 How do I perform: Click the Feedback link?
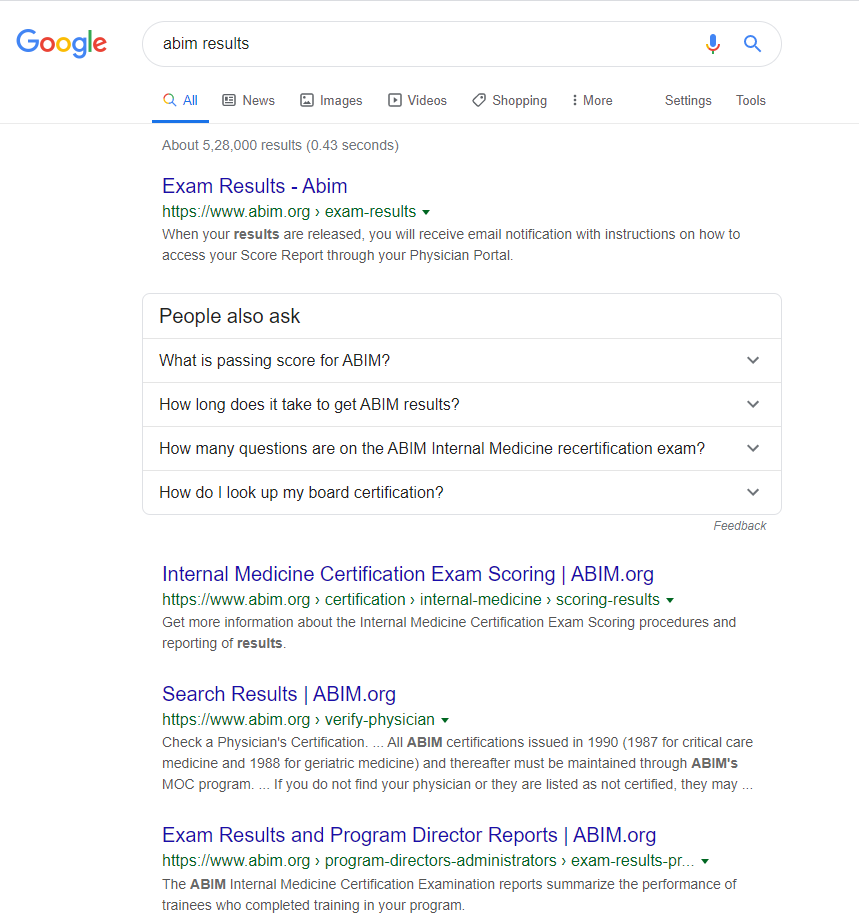739,526
